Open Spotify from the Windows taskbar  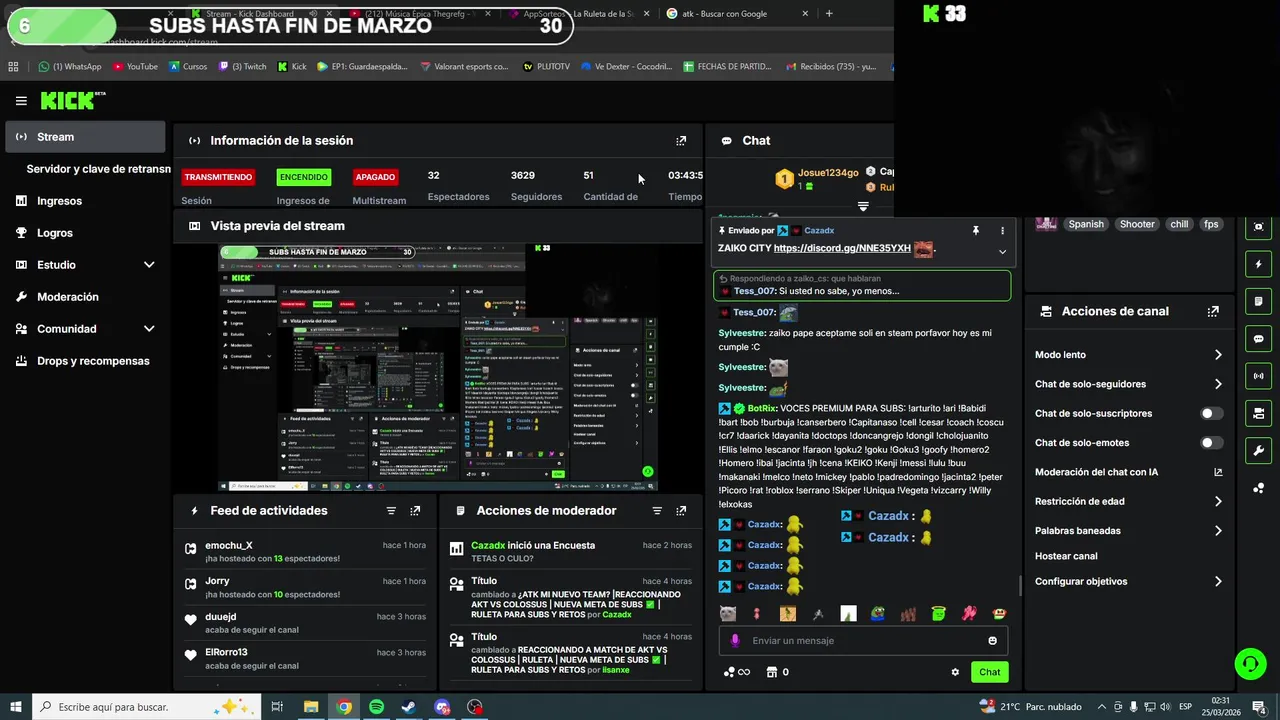pos(376,707)
